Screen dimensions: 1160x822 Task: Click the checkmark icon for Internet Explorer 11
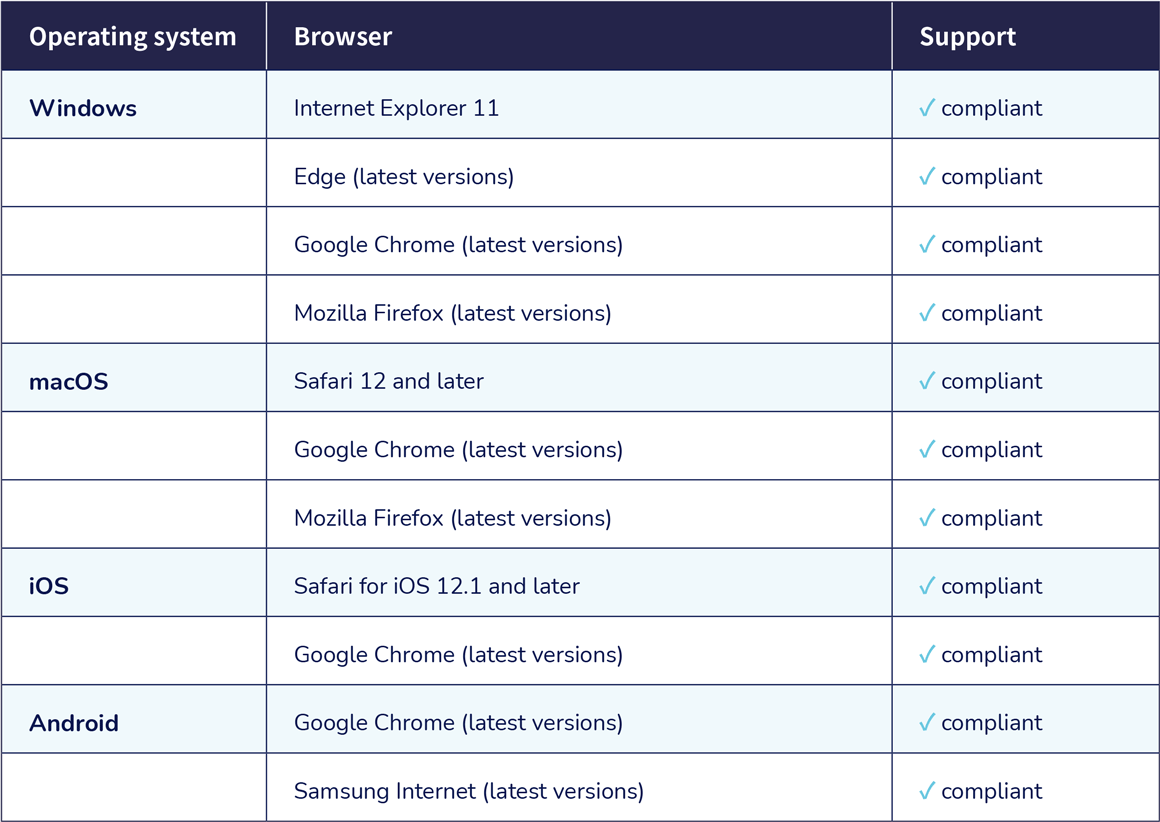[x=927, y=108]
